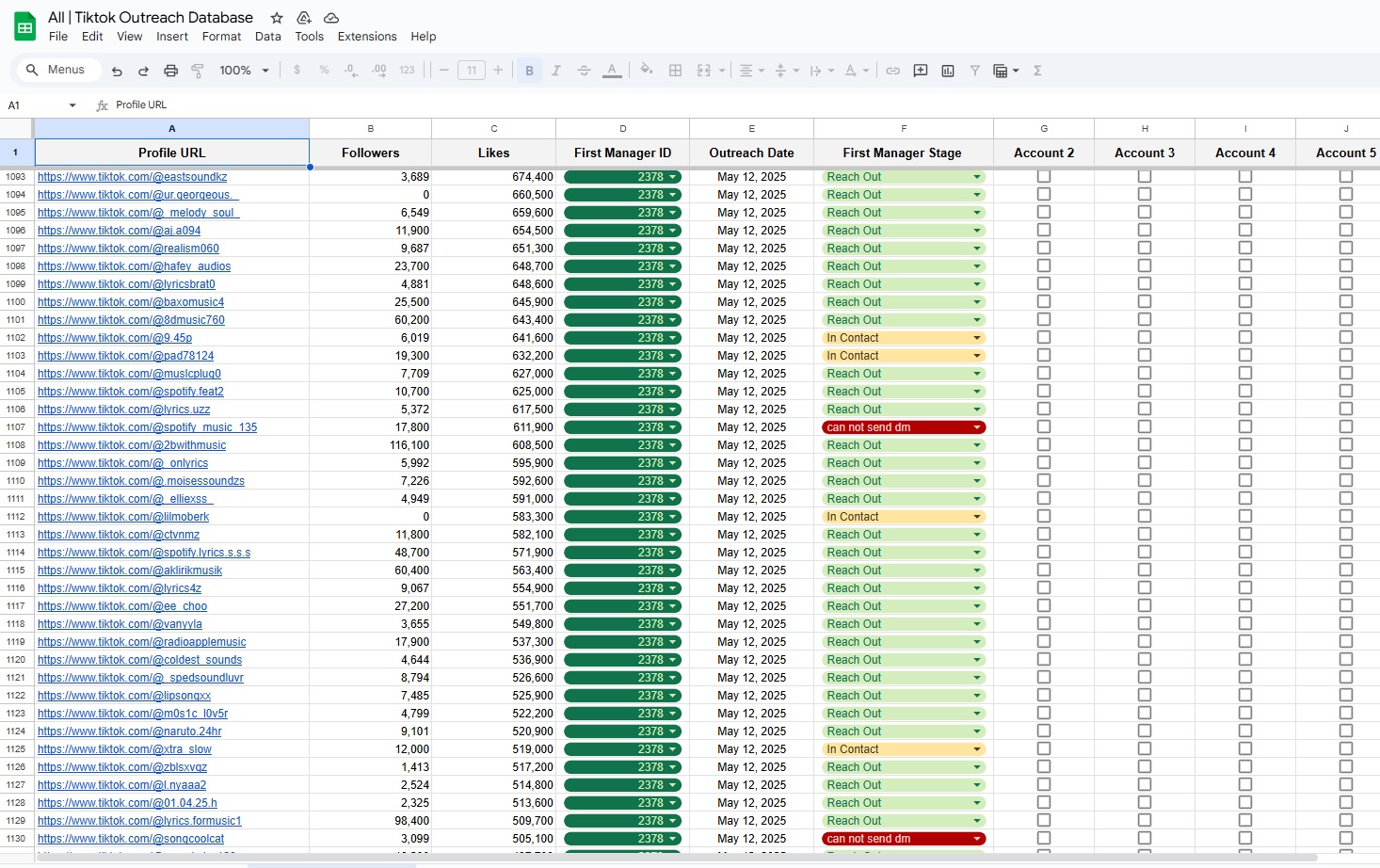Star the Tiktok Outreach Database document
Viewport: 1380px width, 868px height.
(277, 18)
